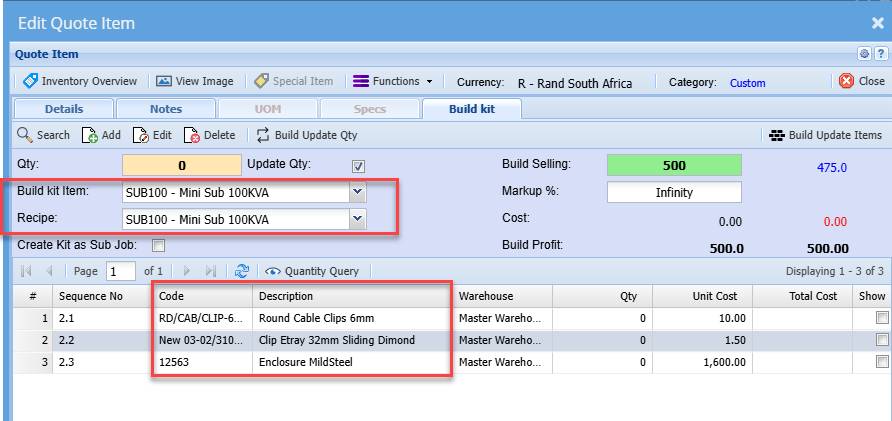
Task: Switch to the Notes tab
Action: [x=166, y=109]
